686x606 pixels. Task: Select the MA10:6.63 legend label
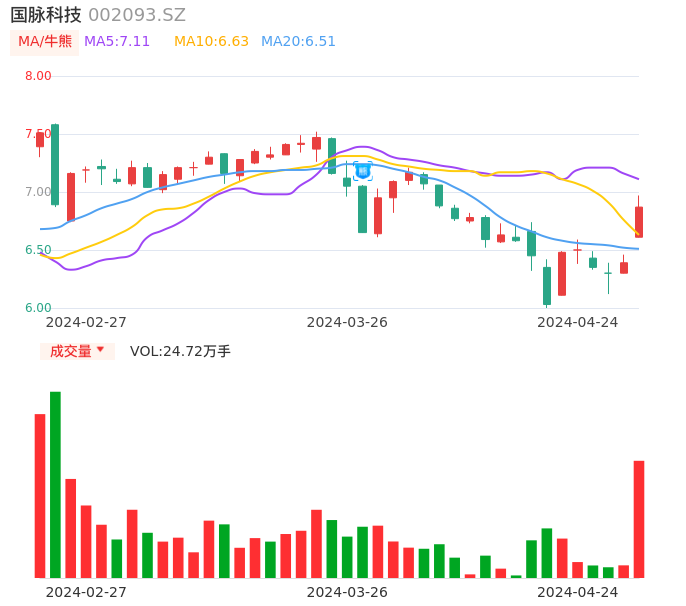tap(211, 42)
